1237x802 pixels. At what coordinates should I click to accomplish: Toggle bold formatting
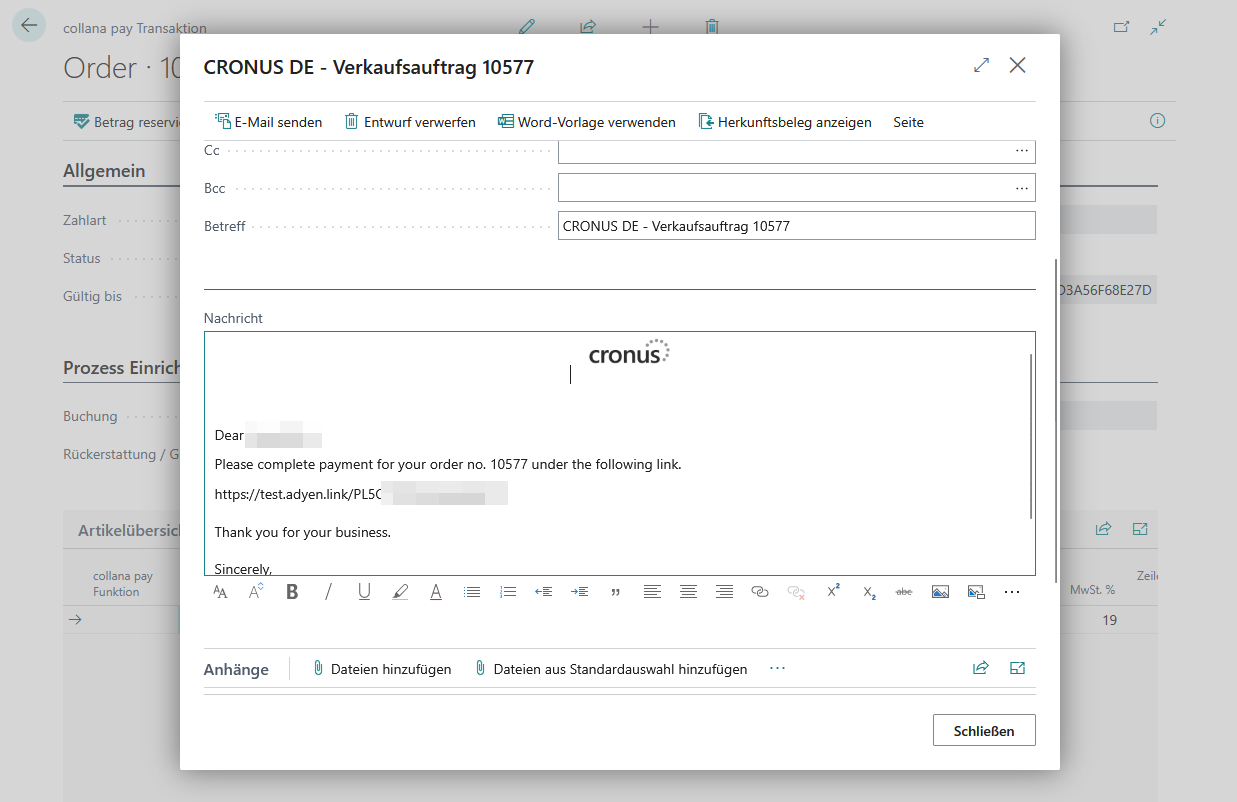(292, 592)
